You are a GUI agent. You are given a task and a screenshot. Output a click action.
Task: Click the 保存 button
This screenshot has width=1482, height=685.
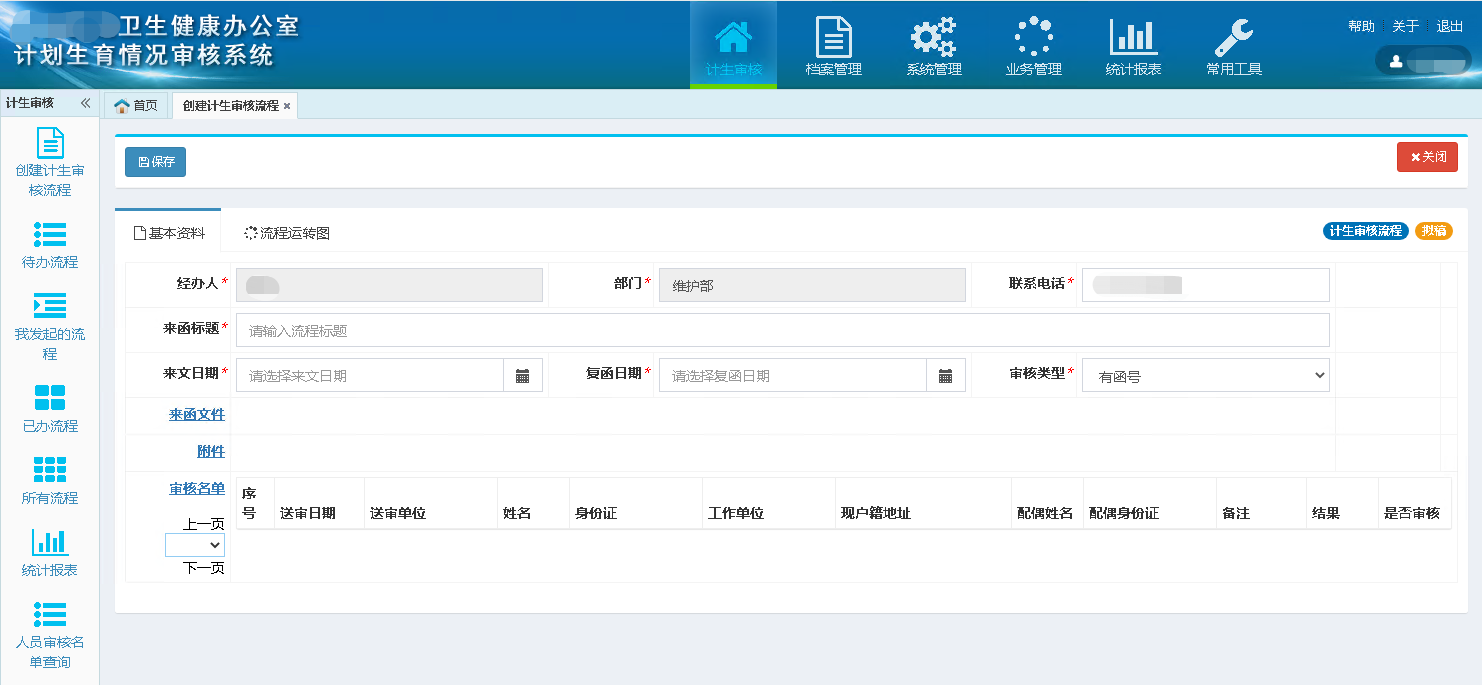(155, 162)
